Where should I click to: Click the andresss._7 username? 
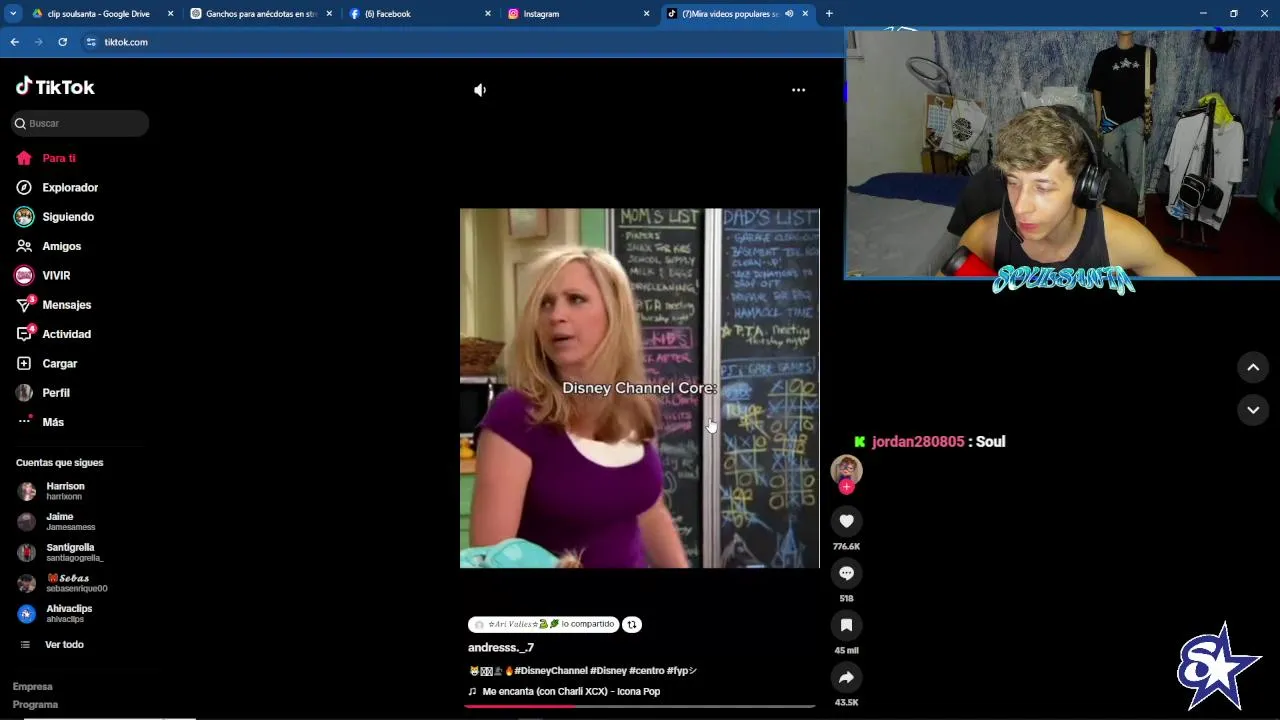tap(501, 647)
